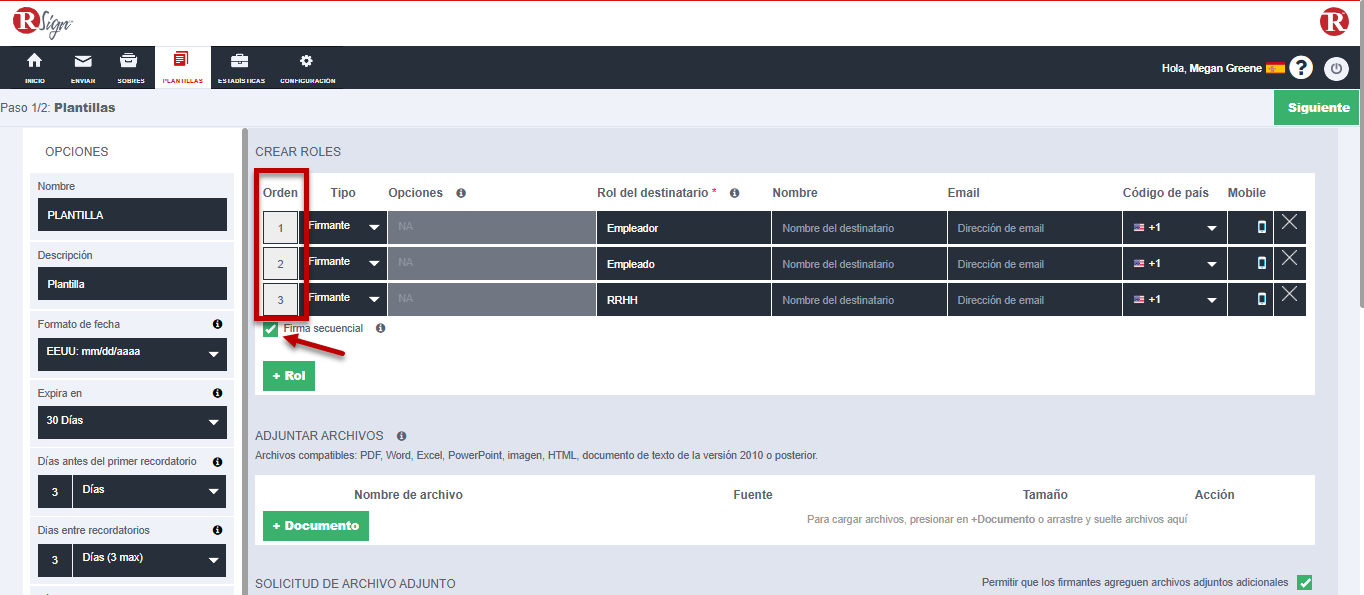
Task: Open Tipo dropdown for the Empleado row
Action: pos(343,263)
